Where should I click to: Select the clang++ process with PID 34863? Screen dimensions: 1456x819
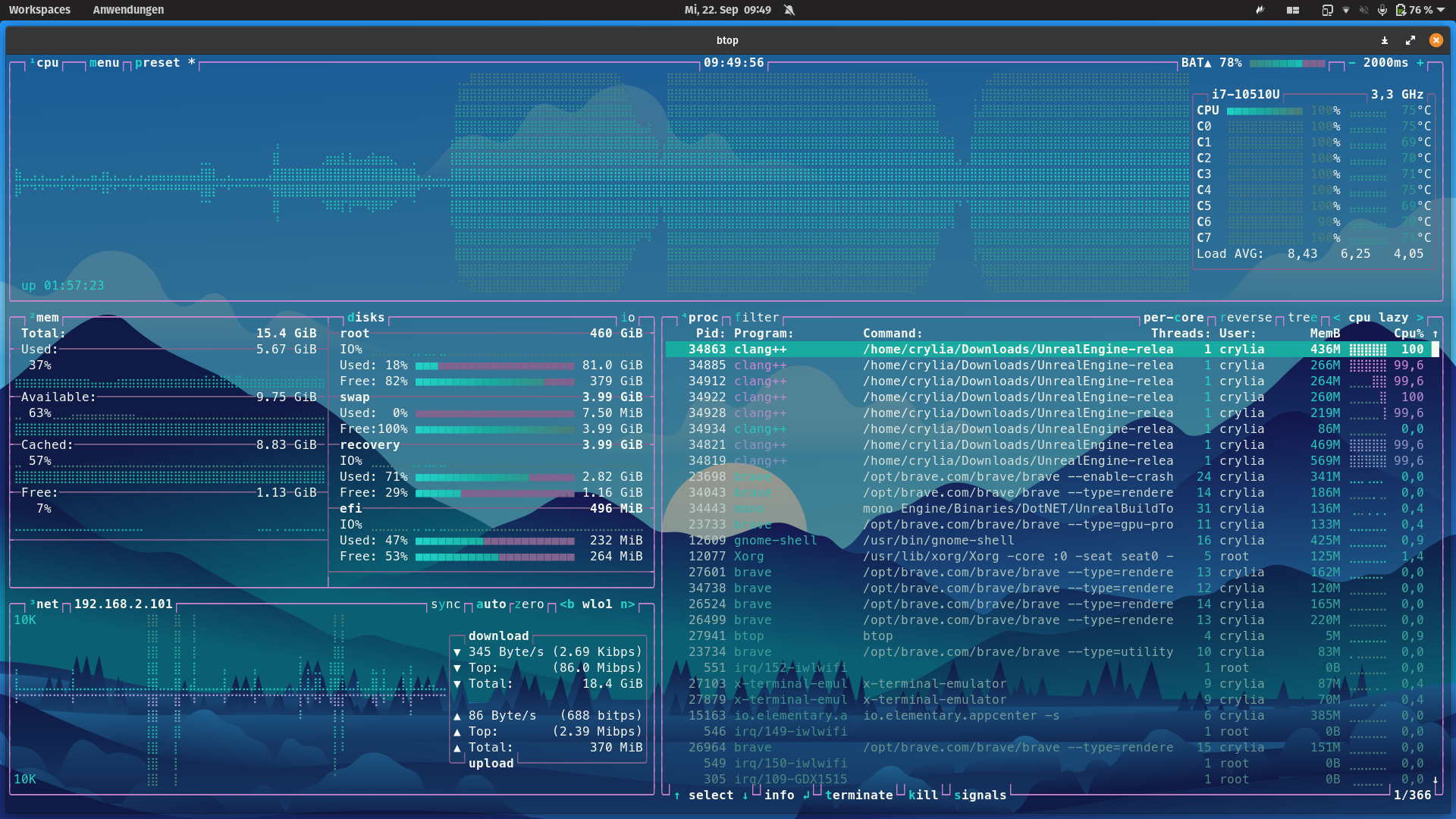coord(1049,350)
